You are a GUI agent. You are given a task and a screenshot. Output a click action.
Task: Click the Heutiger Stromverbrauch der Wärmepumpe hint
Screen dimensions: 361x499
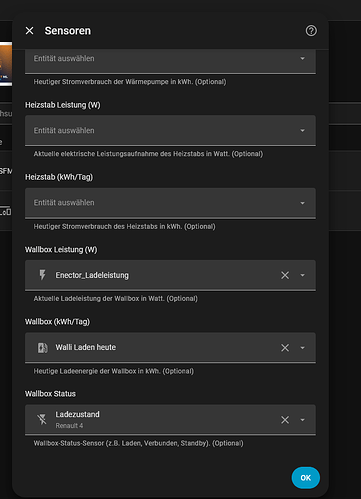click(x=130, y=82)
